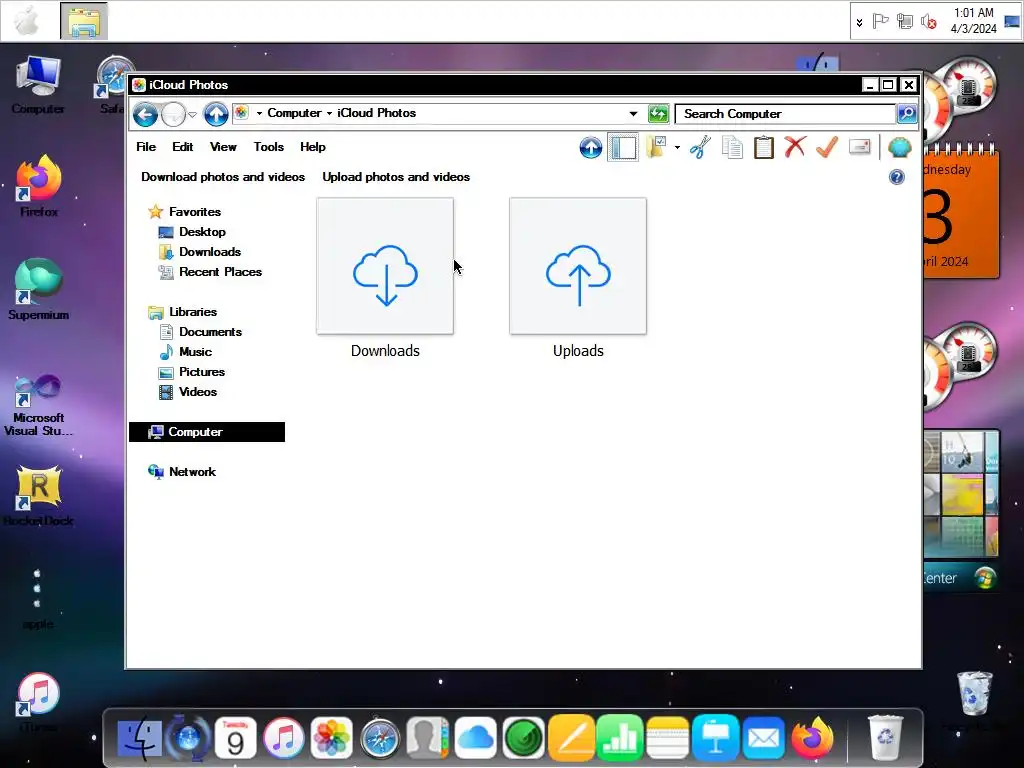Open Photos flower icon in the dock
Screen dimensions: 1024x768
(x=332, y=739)
